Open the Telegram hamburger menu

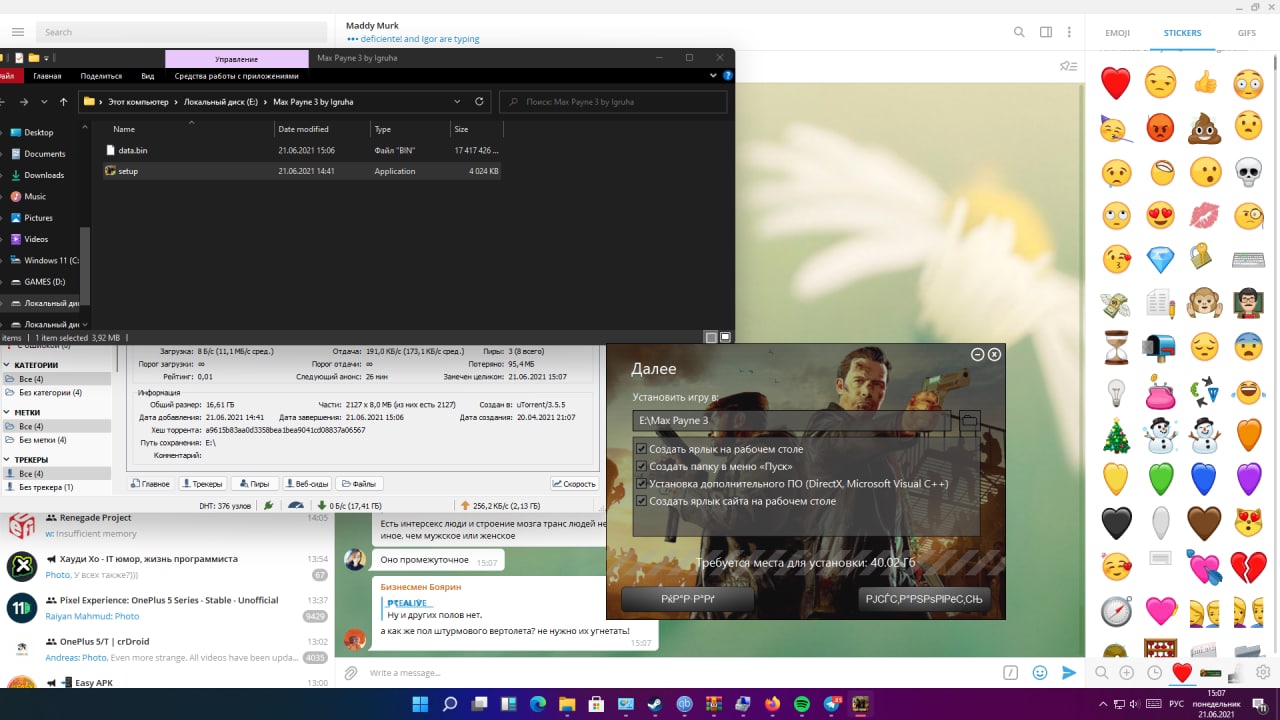coord(18,32)
